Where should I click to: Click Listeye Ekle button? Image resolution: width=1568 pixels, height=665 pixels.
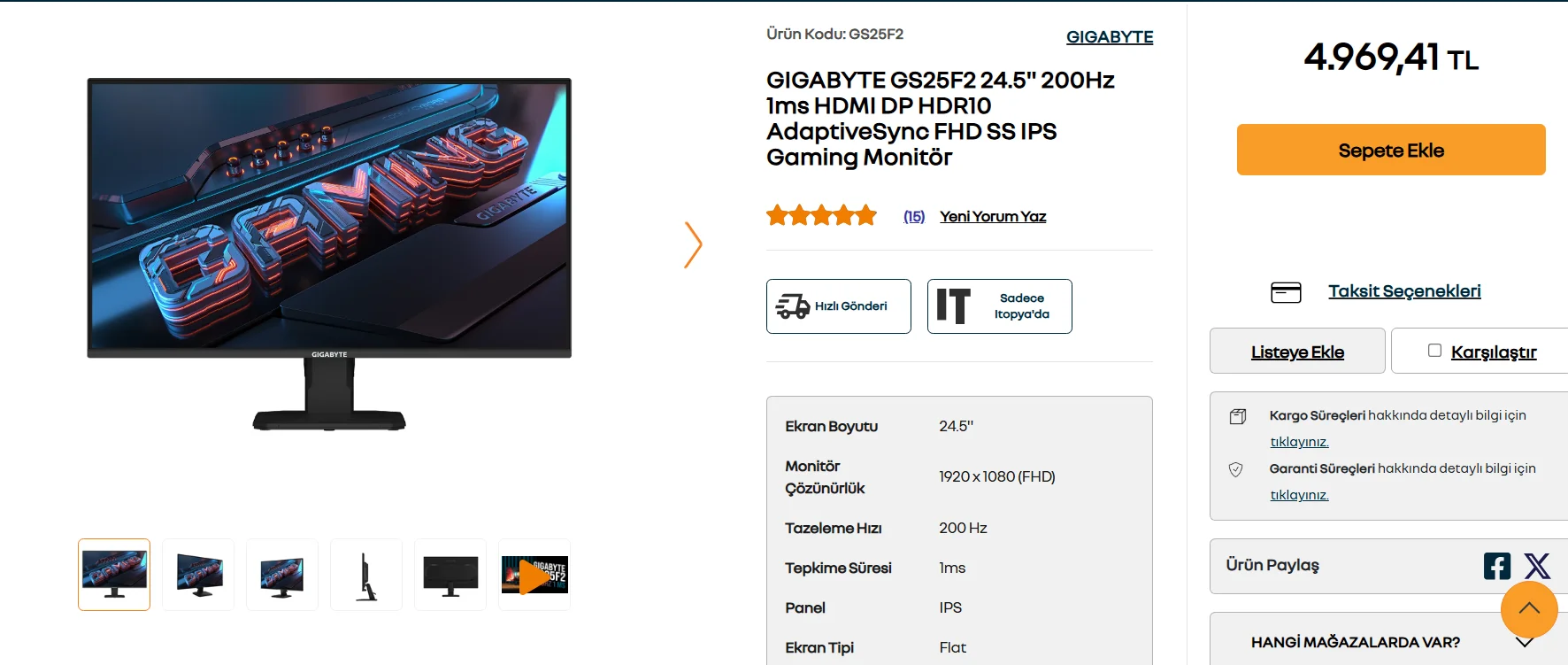pos(1297,352)
